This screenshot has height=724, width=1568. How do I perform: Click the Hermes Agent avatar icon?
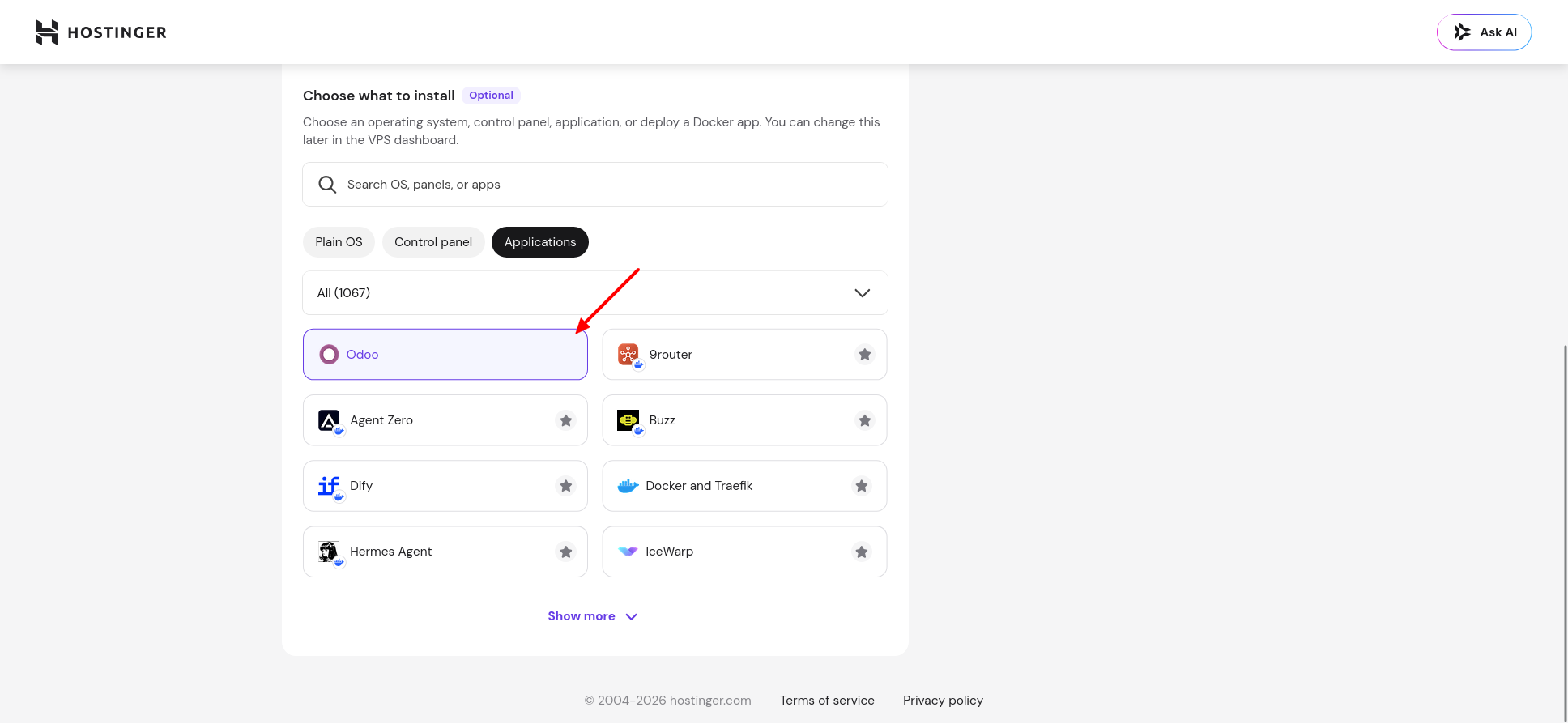click(x=329, y=552)
